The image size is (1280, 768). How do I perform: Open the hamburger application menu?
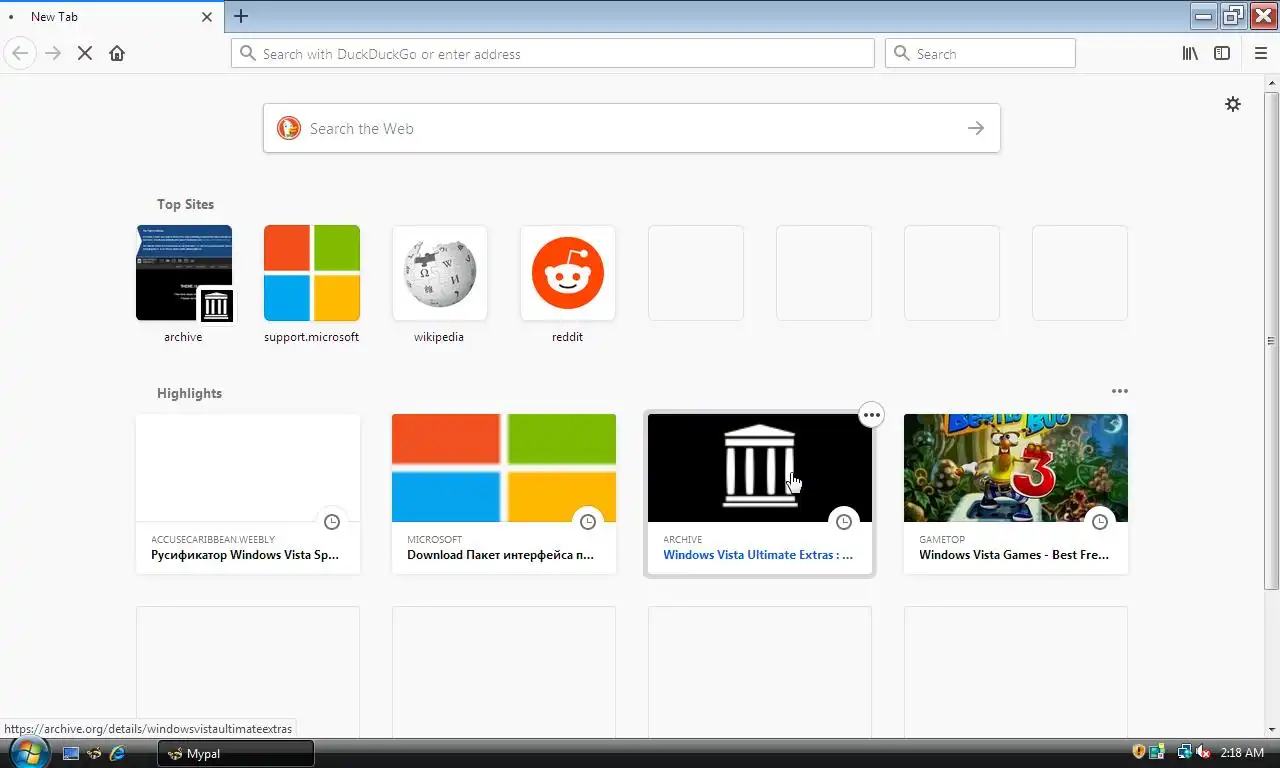1260,54
